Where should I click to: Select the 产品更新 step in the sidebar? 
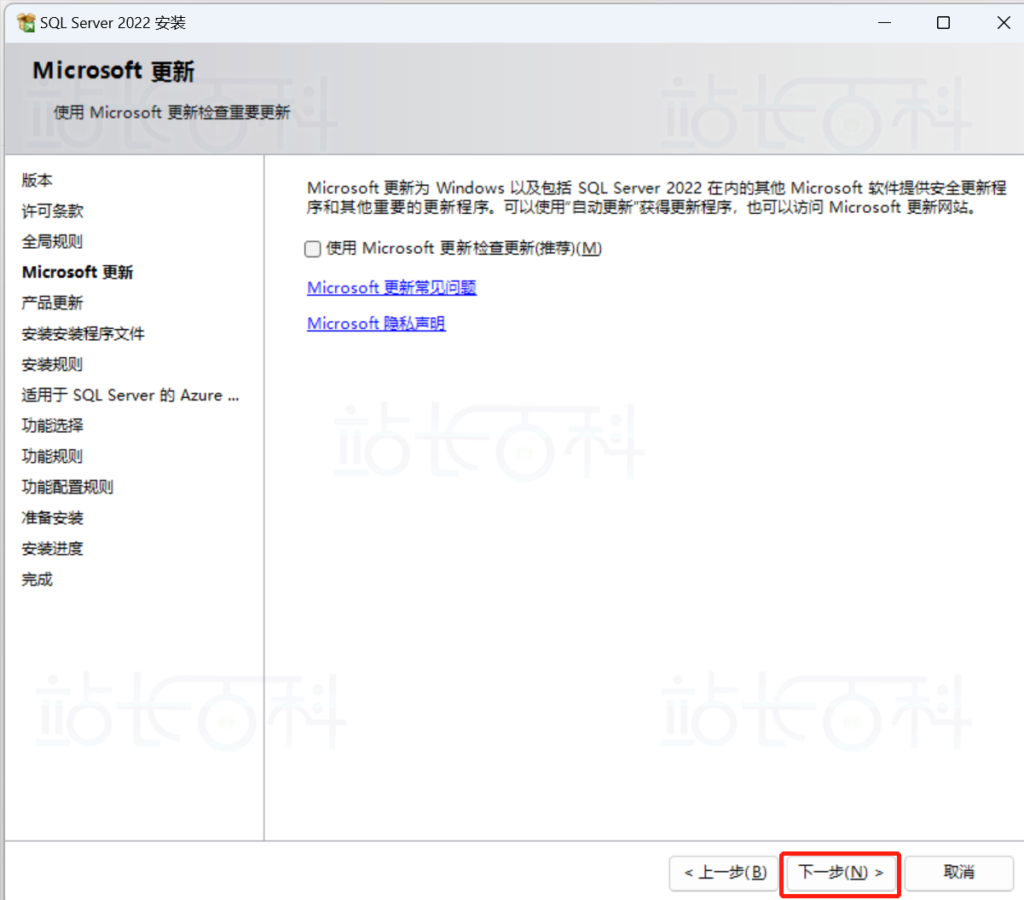pos(52,303)
